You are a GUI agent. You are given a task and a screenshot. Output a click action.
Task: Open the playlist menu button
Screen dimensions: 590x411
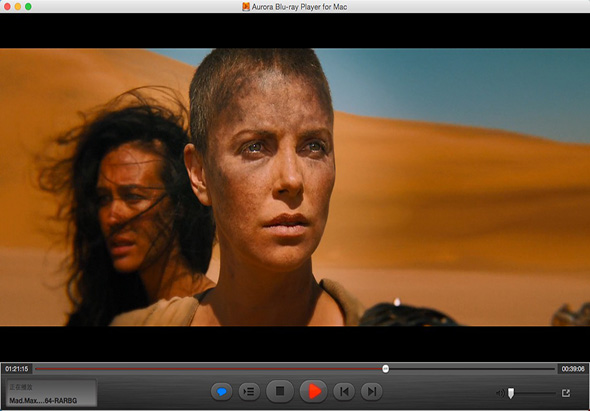click(249, 392)
